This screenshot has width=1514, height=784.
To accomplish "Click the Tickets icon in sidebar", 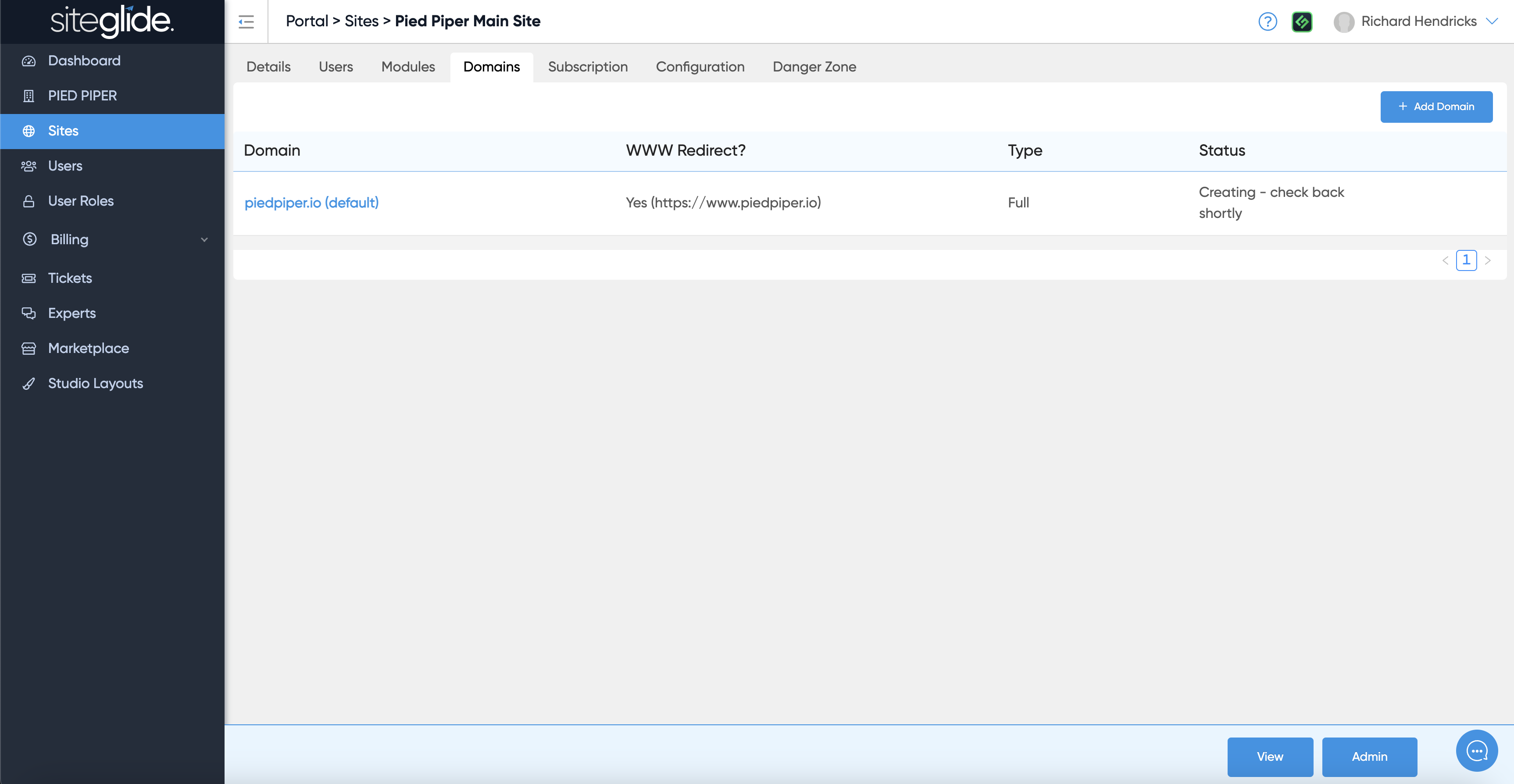I will pos(28,278).
